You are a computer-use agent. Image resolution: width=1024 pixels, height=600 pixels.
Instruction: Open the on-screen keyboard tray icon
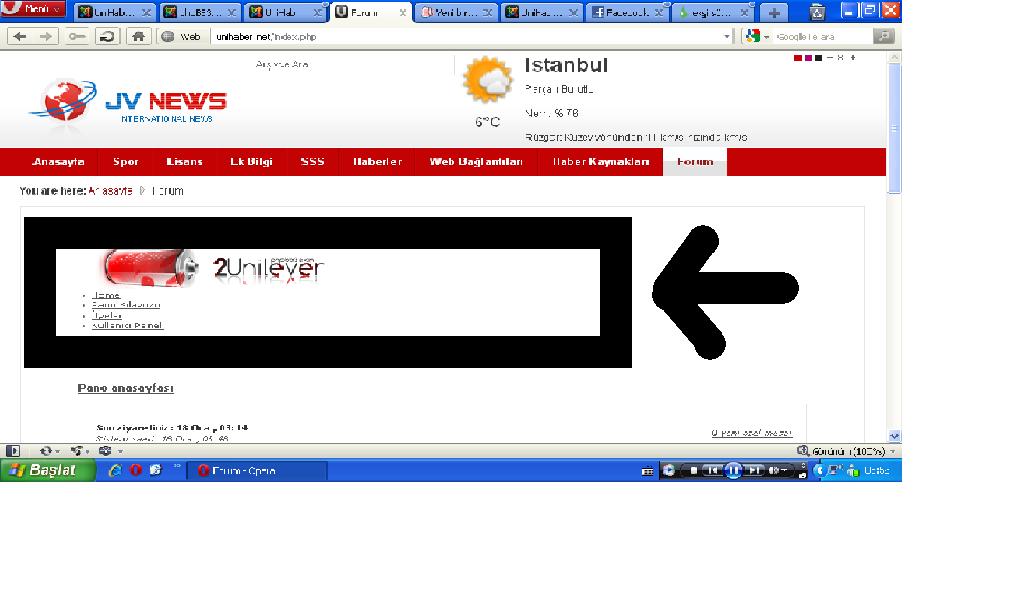point(647,471)
